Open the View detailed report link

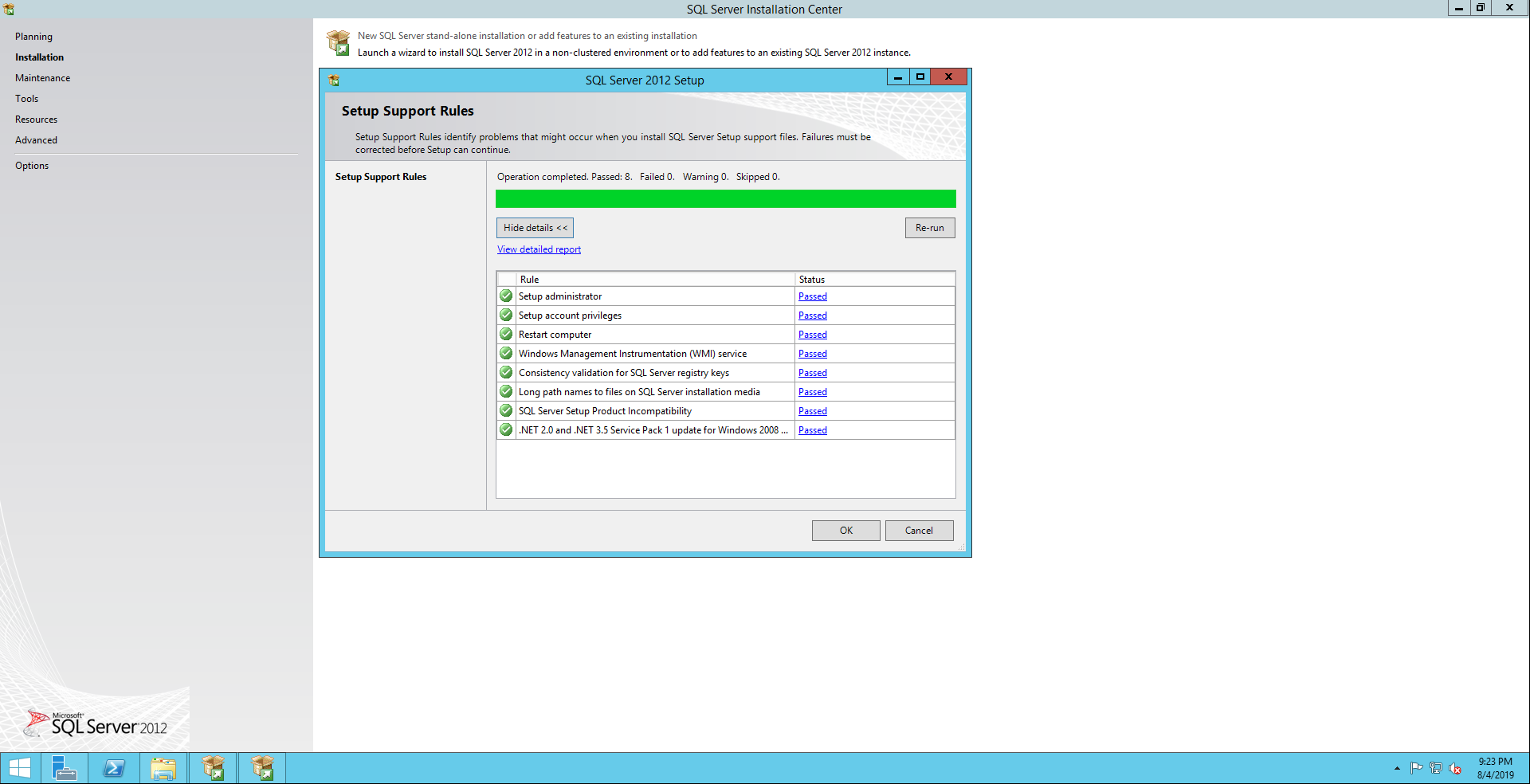(539, 249)
